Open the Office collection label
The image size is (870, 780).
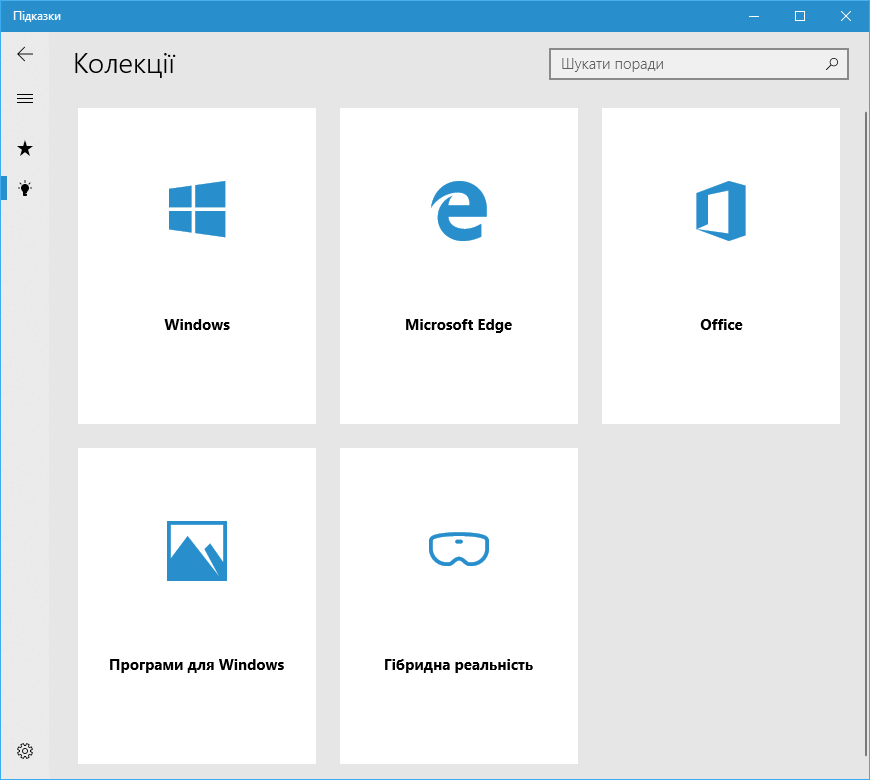(x=721, y=325)
